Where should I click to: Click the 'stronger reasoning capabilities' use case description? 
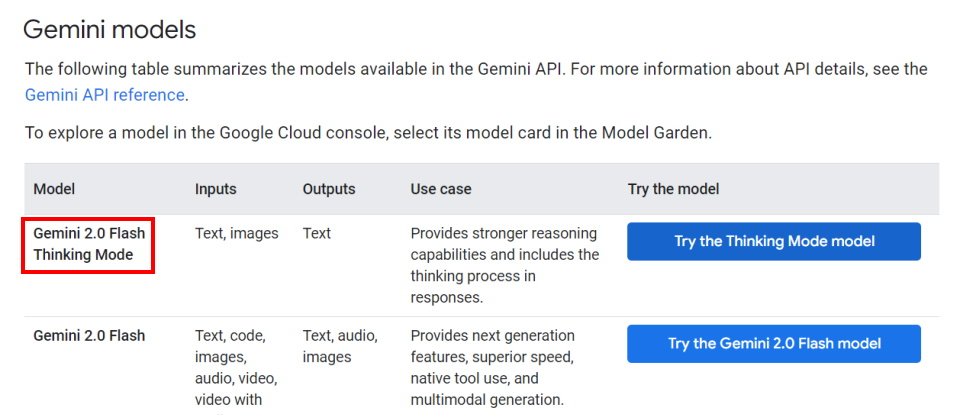click(x=504, y=265)
